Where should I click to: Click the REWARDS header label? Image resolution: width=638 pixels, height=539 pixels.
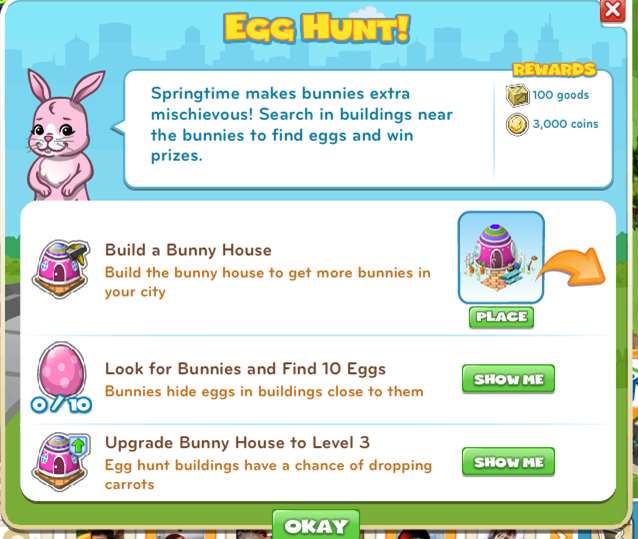point(554,70)
